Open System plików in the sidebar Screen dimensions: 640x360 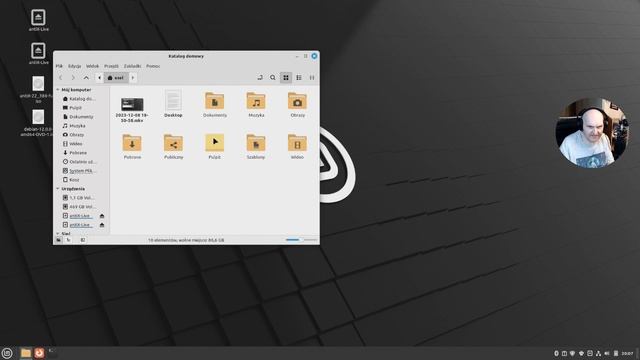(80, 171)
